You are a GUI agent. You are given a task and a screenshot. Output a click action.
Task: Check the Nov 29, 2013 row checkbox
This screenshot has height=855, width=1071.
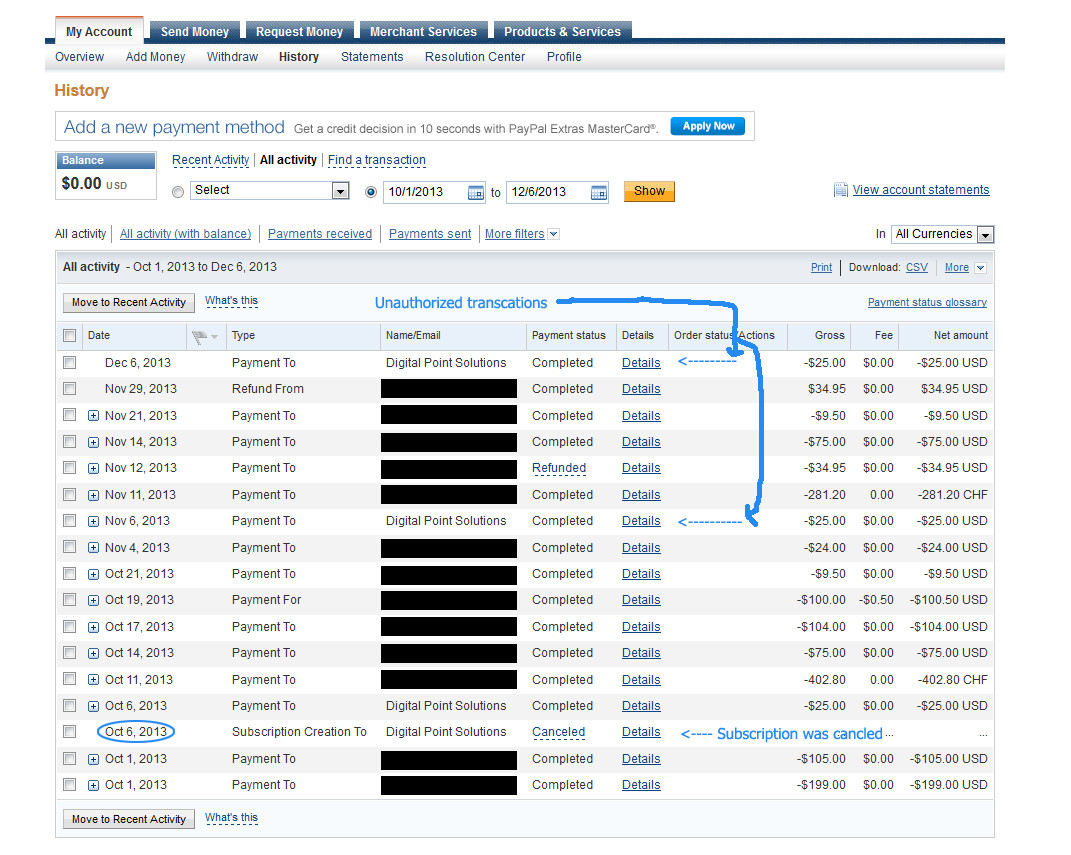[x=69, y=389]
